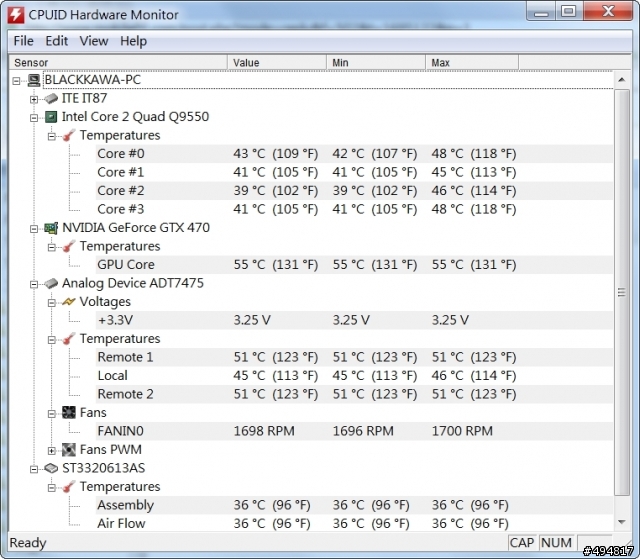
Task: Click the Fans icon
Action: (x=69, y=413)
